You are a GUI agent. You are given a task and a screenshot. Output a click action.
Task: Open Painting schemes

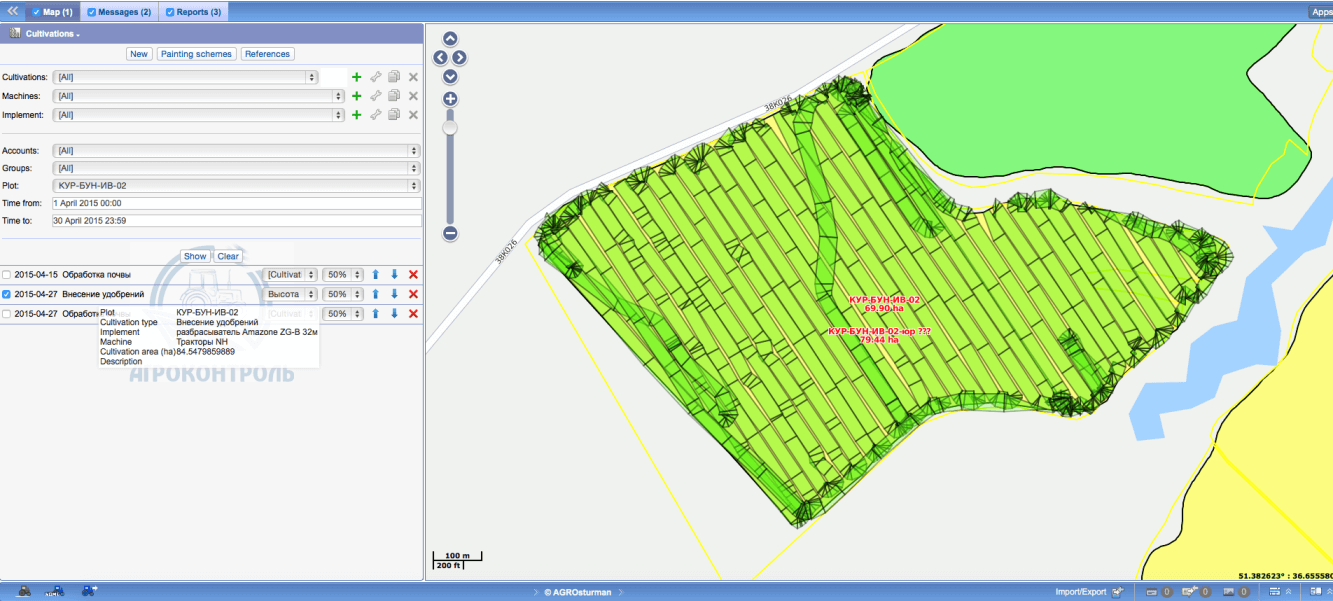click(196, 54)
